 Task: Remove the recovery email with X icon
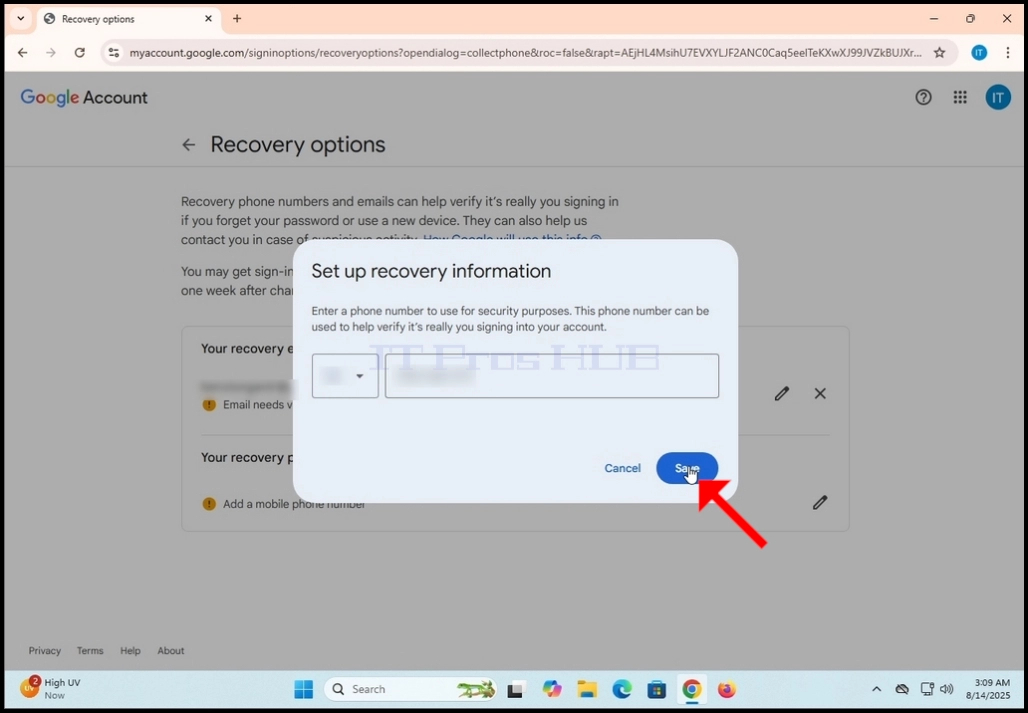tap(820, 393)
